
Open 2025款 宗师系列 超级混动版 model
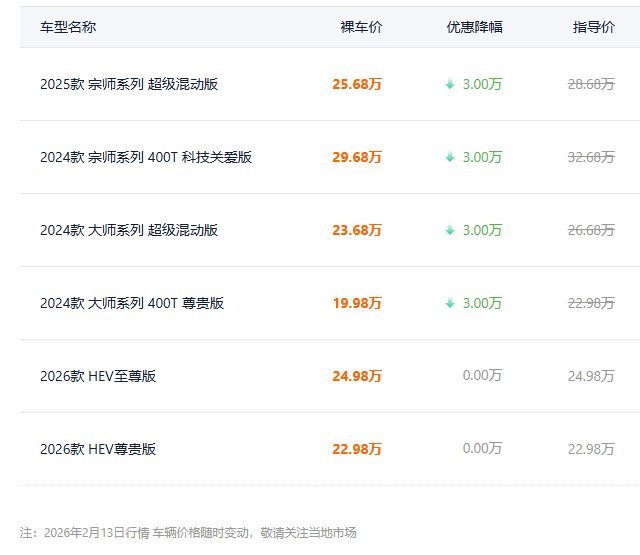[x=129, y=85]
